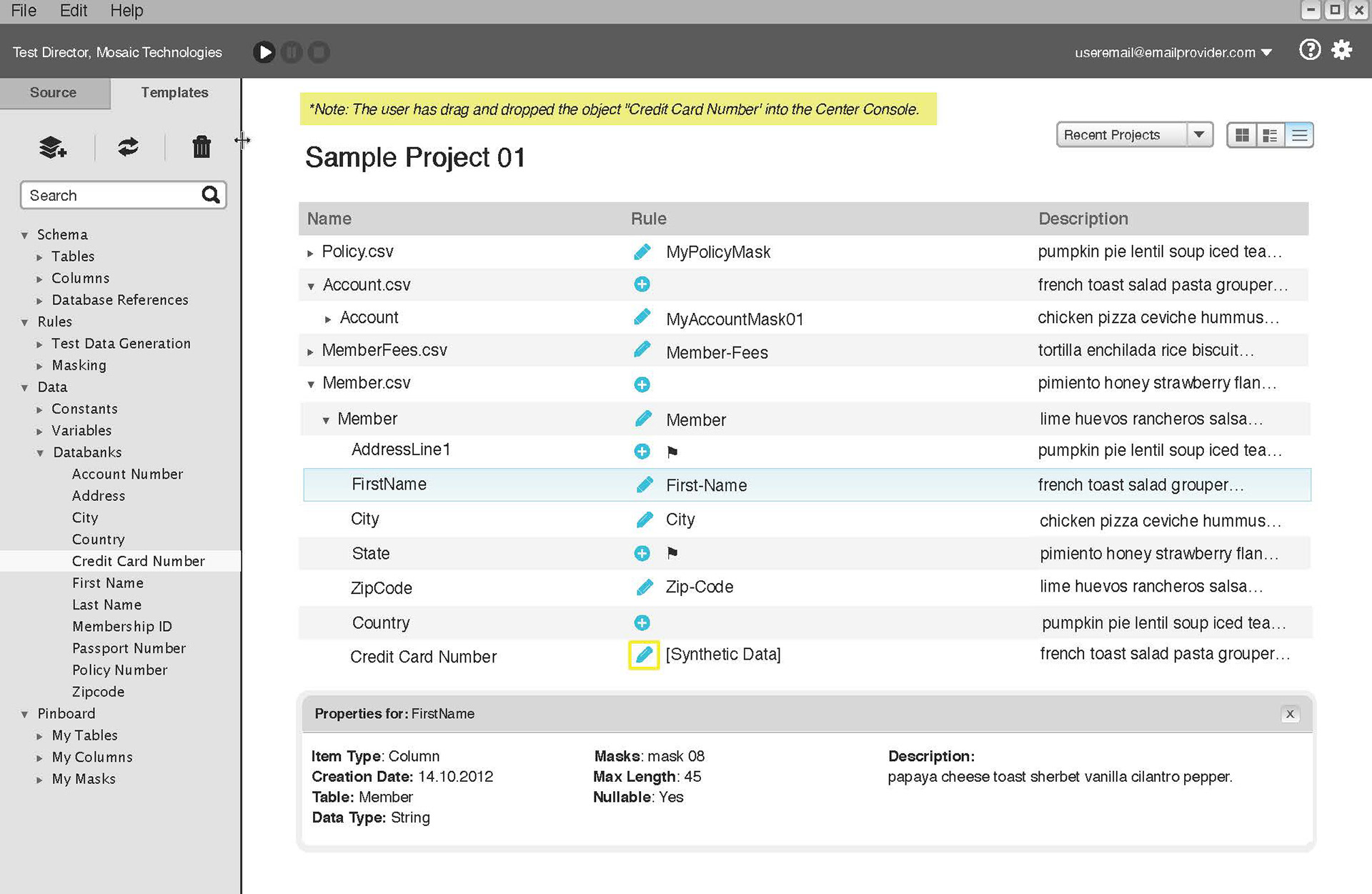
Task: Click the sidebar Search field
Action: [124, 195]
